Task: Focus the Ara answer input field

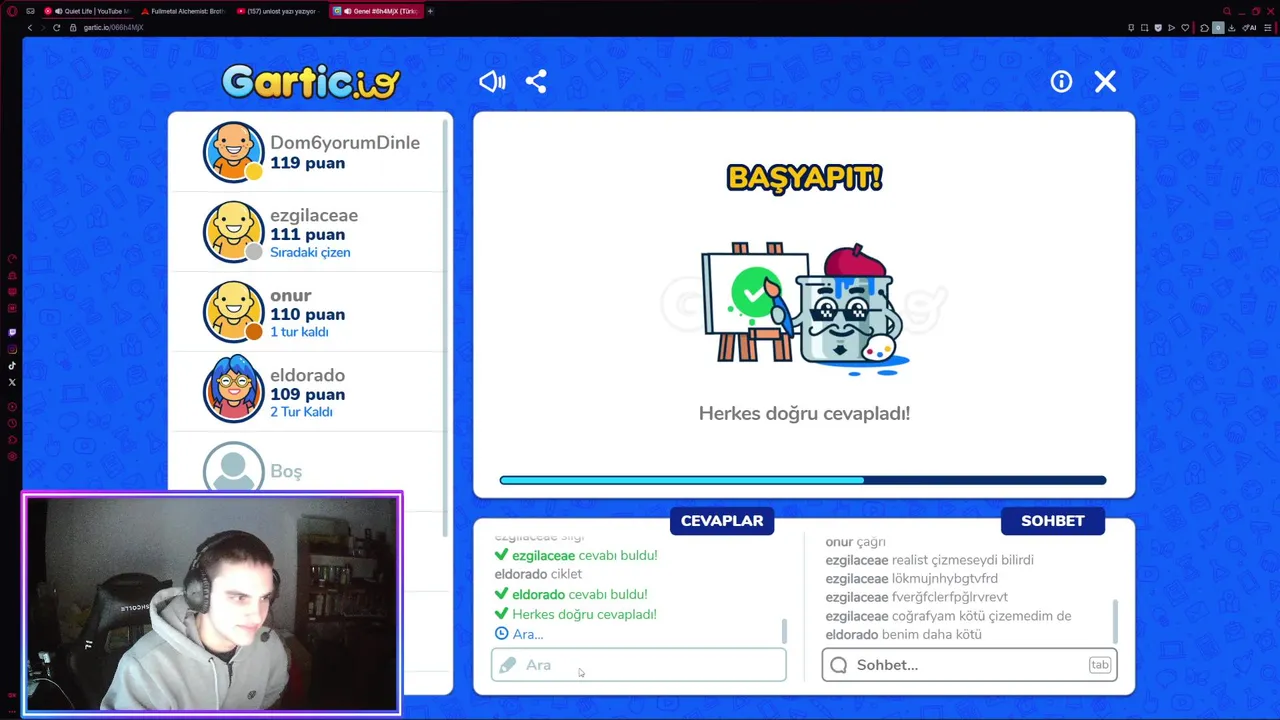Action: coord(639,665)
